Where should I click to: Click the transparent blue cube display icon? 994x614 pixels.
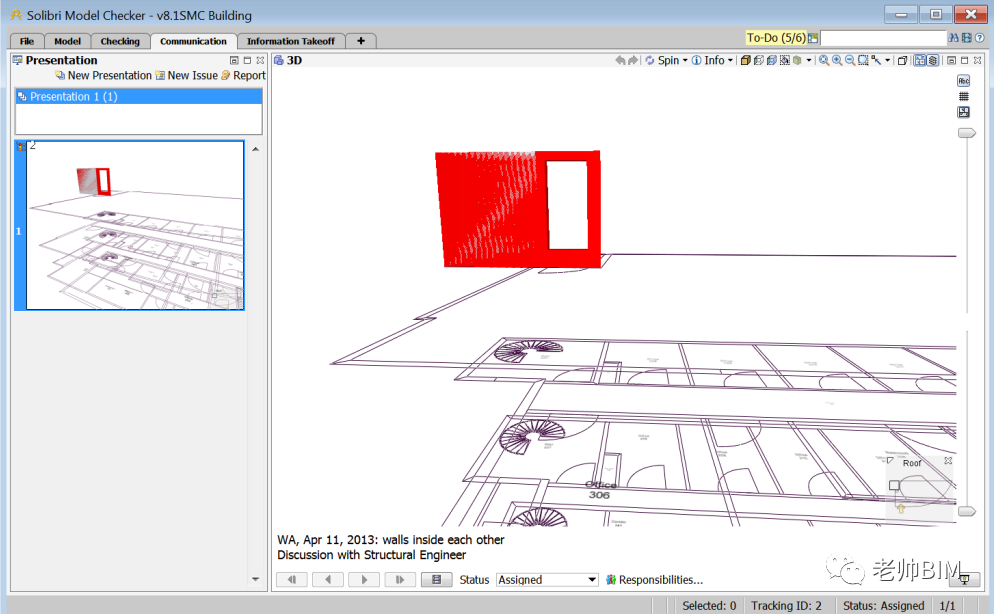coord(771,60)
